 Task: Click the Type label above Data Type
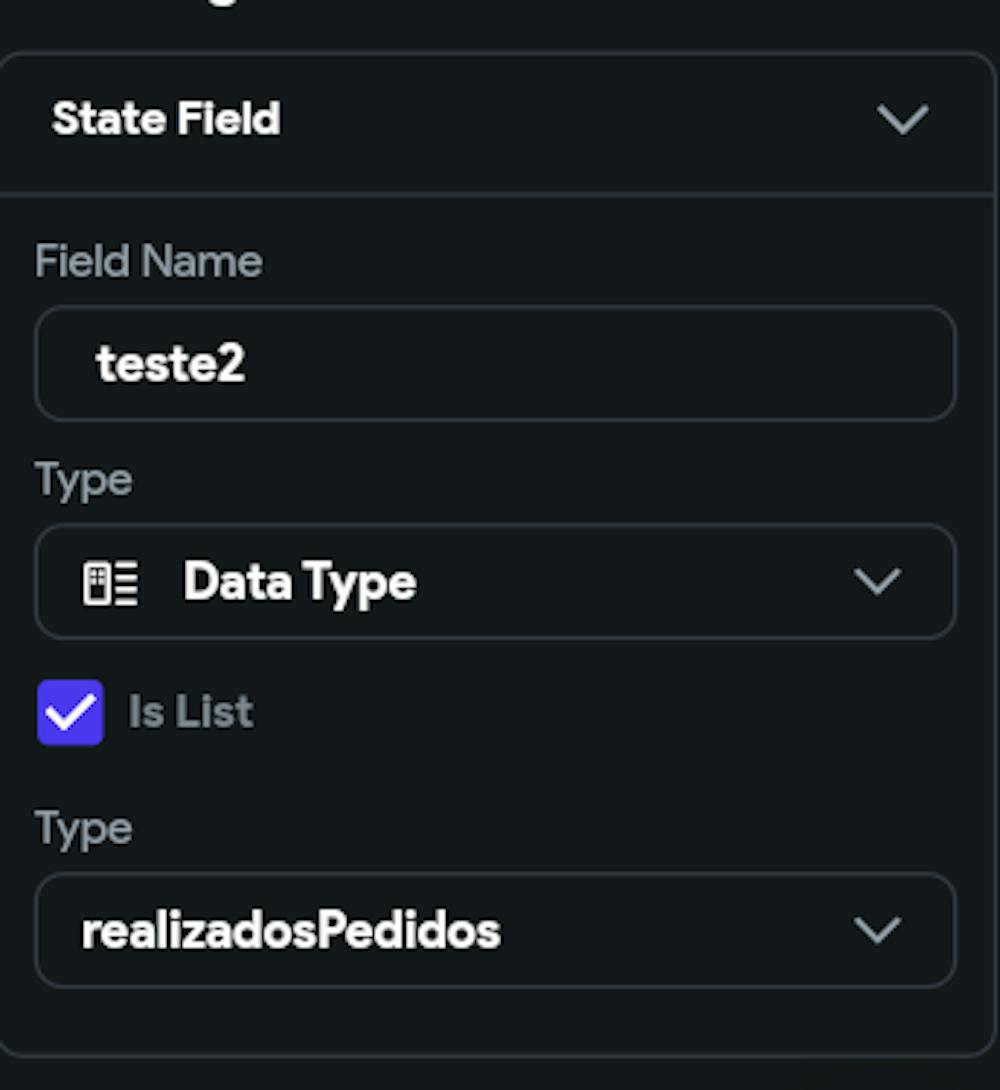(x=83, y=481)
